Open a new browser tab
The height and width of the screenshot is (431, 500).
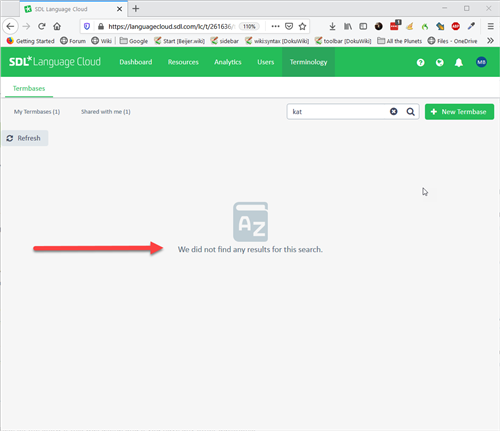pyautogui.click(x=136, y=9)
